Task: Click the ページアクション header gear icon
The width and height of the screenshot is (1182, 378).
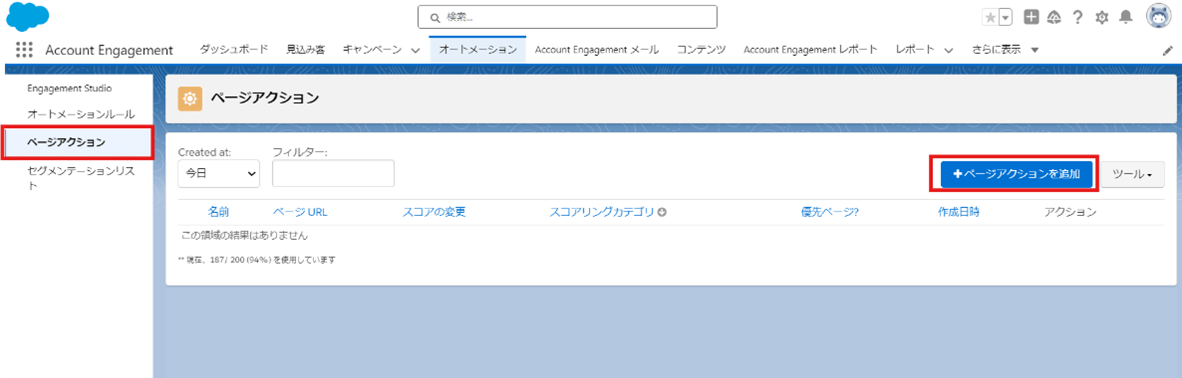Action: 189,99
